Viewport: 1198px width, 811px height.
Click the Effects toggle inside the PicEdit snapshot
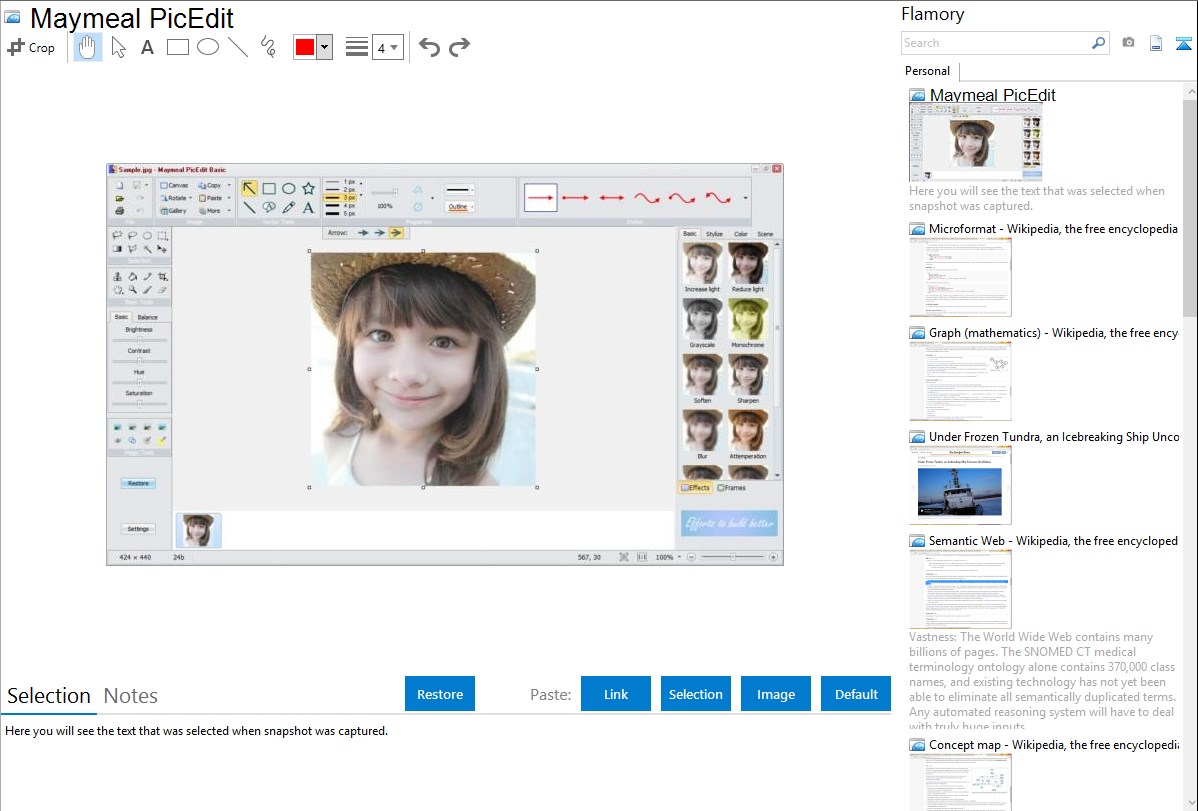pos(695,488)
